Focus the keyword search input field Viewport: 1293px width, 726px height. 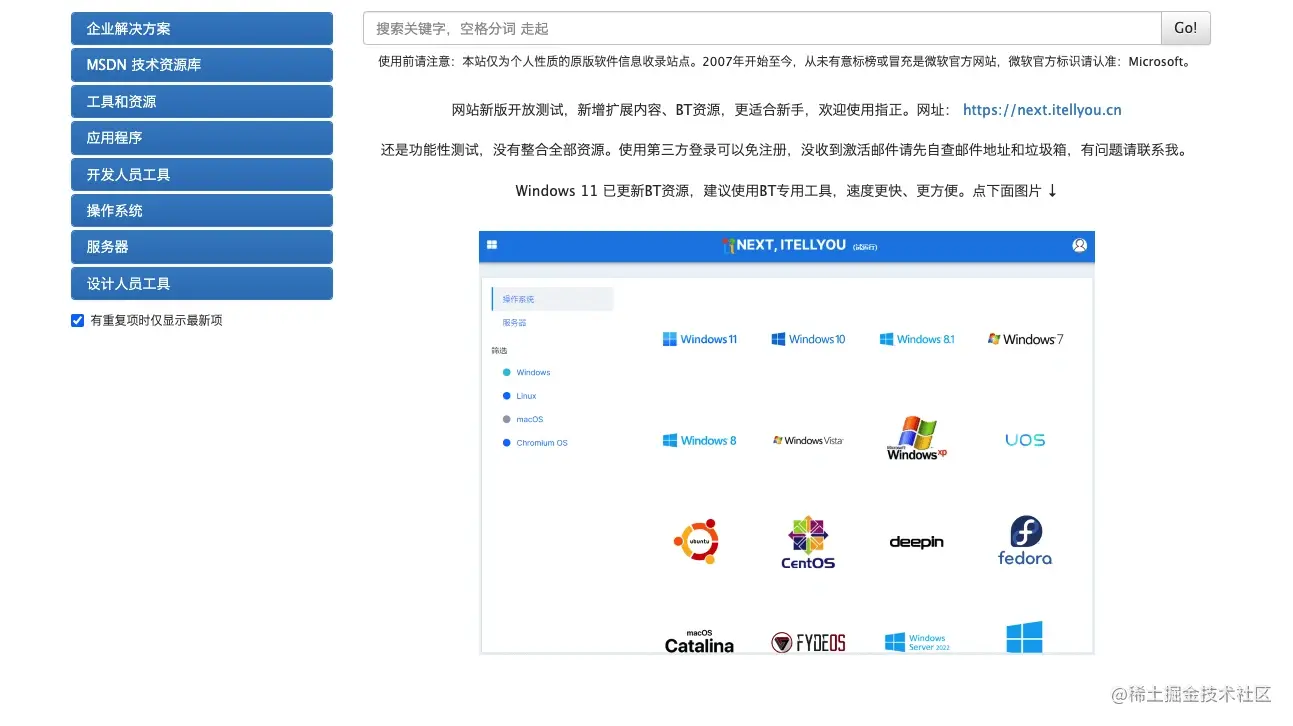(x=762, y=28)
